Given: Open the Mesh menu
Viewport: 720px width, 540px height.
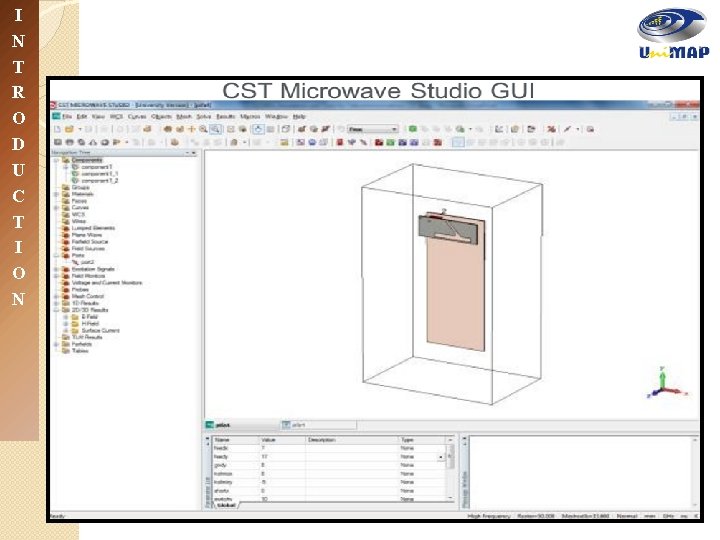Looking at the screenshot, I should click(184, 117).
